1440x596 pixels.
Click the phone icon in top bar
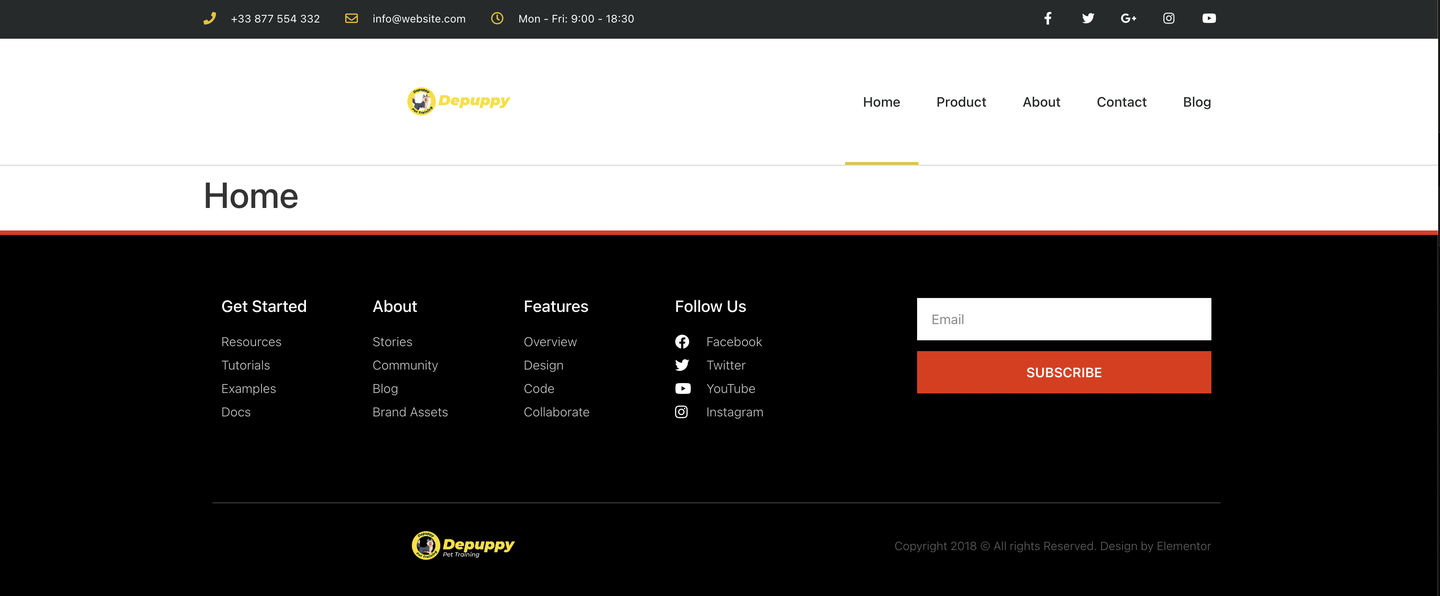coord(209,18)
